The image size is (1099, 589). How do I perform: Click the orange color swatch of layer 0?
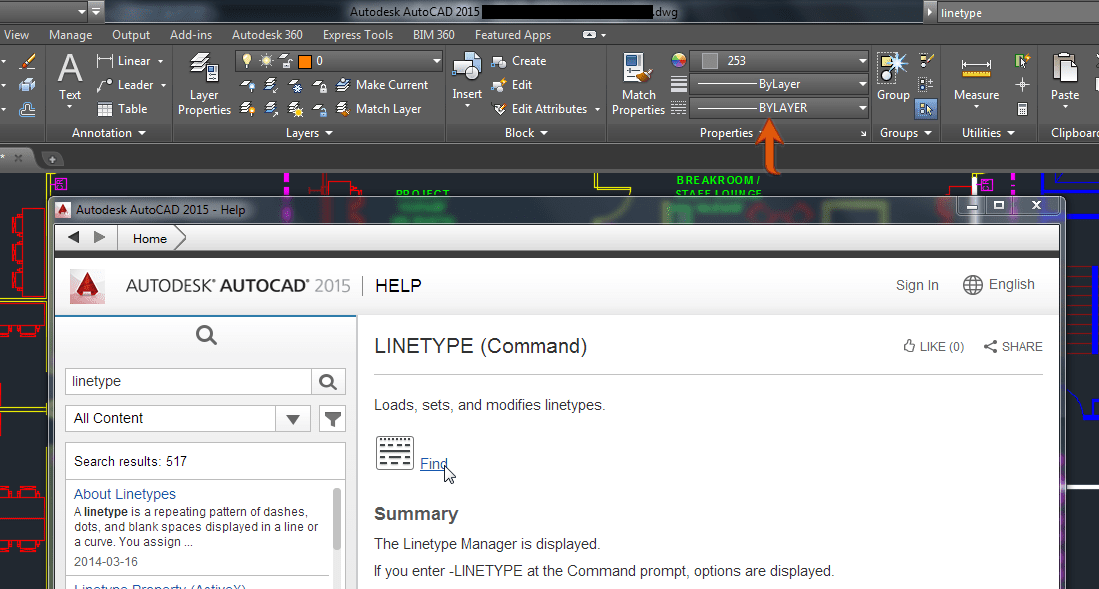coord(304,62)
